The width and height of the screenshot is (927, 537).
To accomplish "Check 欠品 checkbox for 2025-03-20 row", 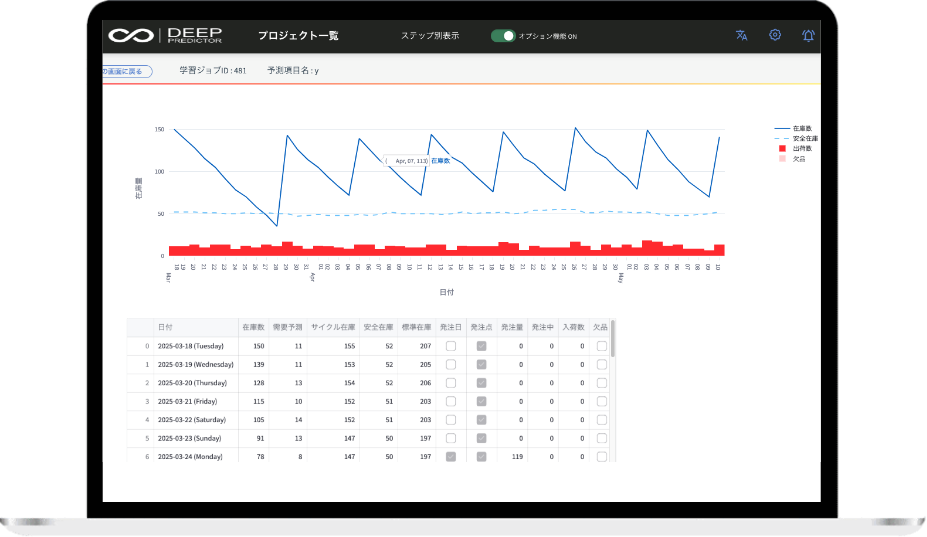I will click(x=601, y=383).
